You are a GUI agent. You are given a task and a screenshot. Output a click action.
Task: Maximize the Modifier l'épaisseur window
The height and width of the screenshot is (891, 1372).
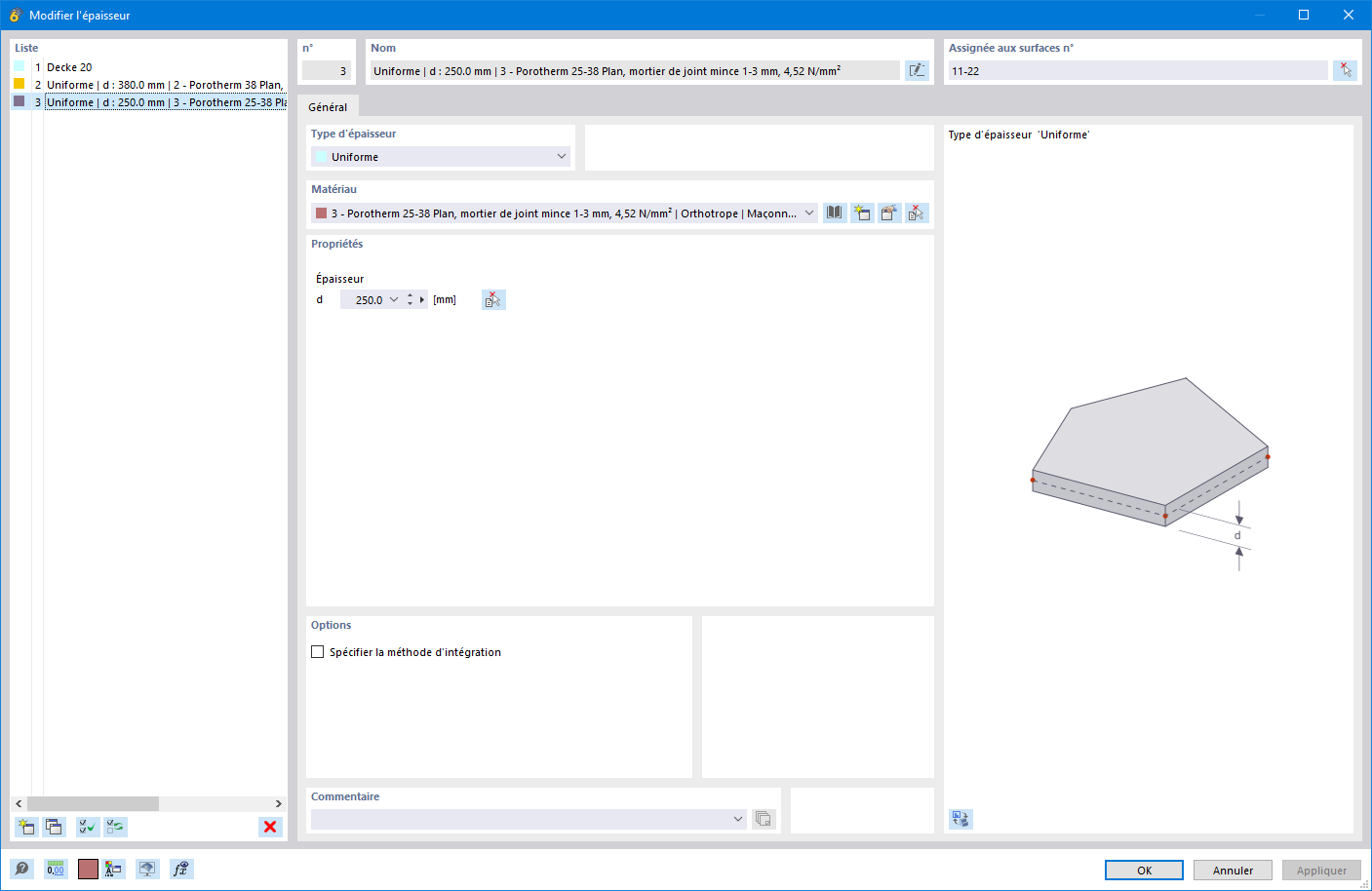click(x=1304, y=15)
